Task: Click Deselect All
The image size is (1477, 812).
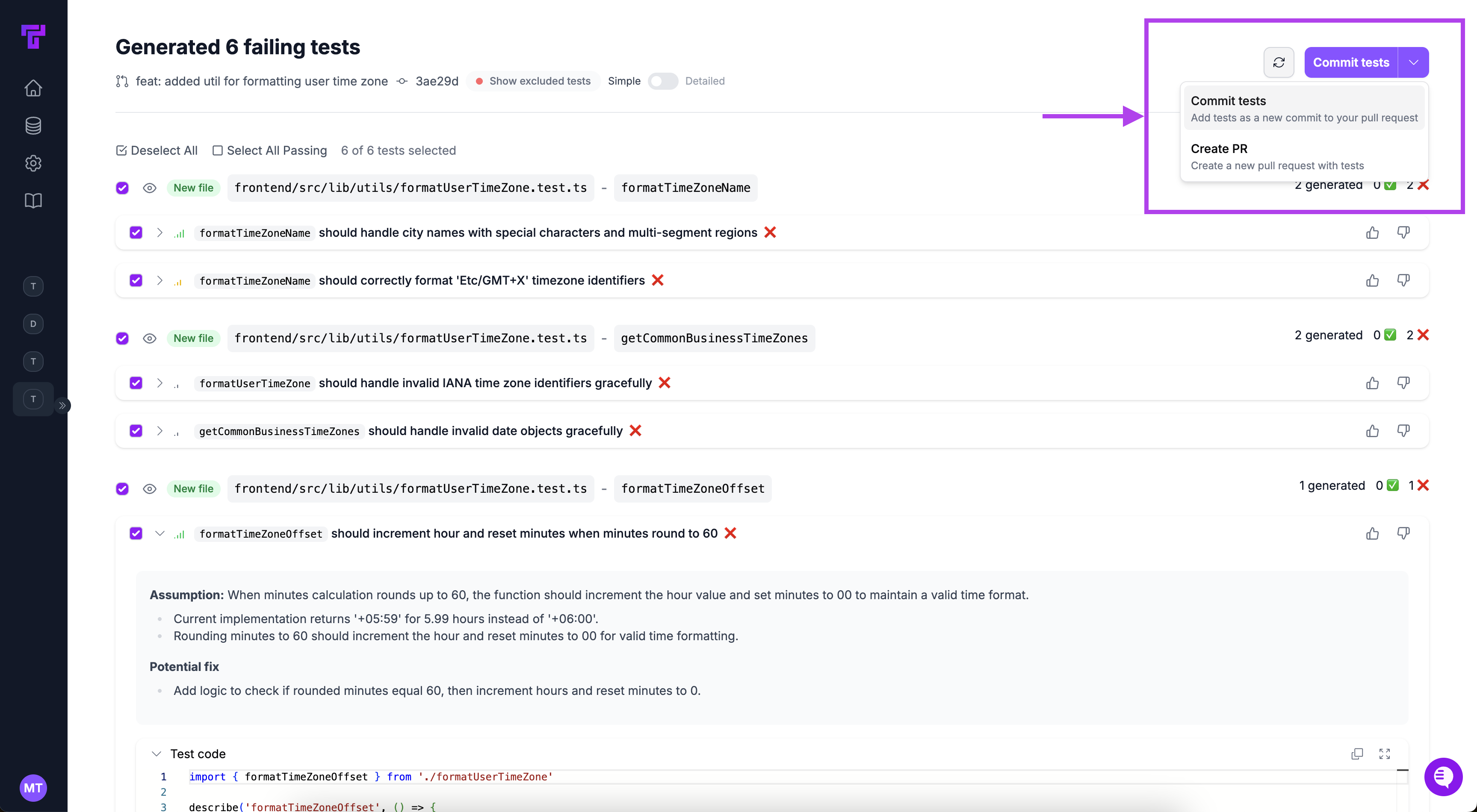Action: coord(157,150)
